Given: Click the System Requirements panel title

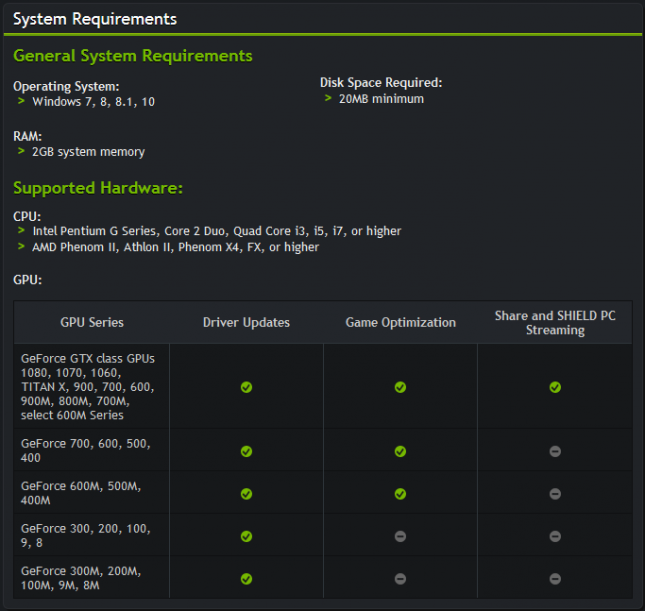Looking at the screenshot, I should [95, 19].
